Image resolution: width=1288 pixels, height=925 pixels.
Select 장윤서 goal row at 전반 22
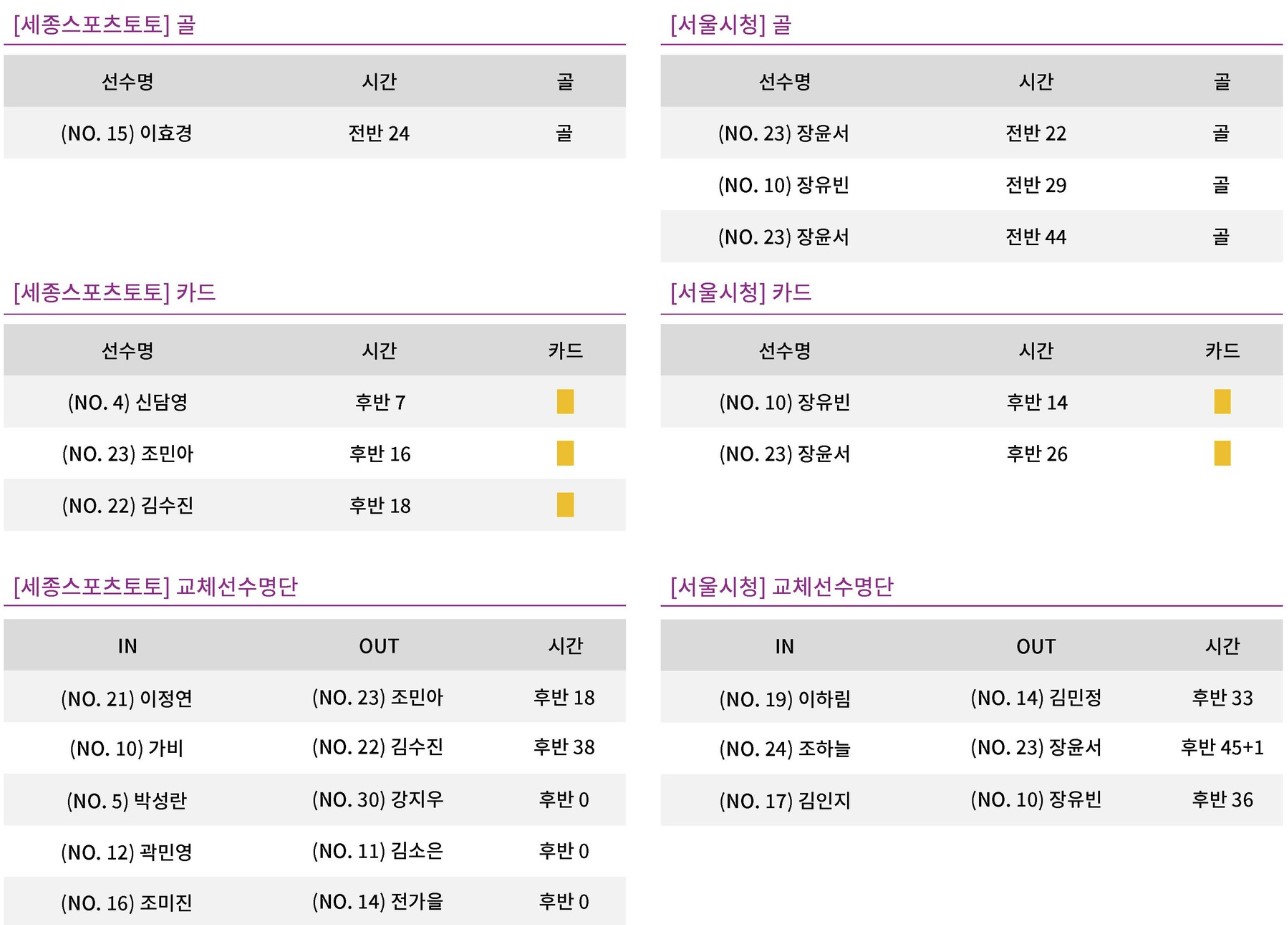(971, 133)
